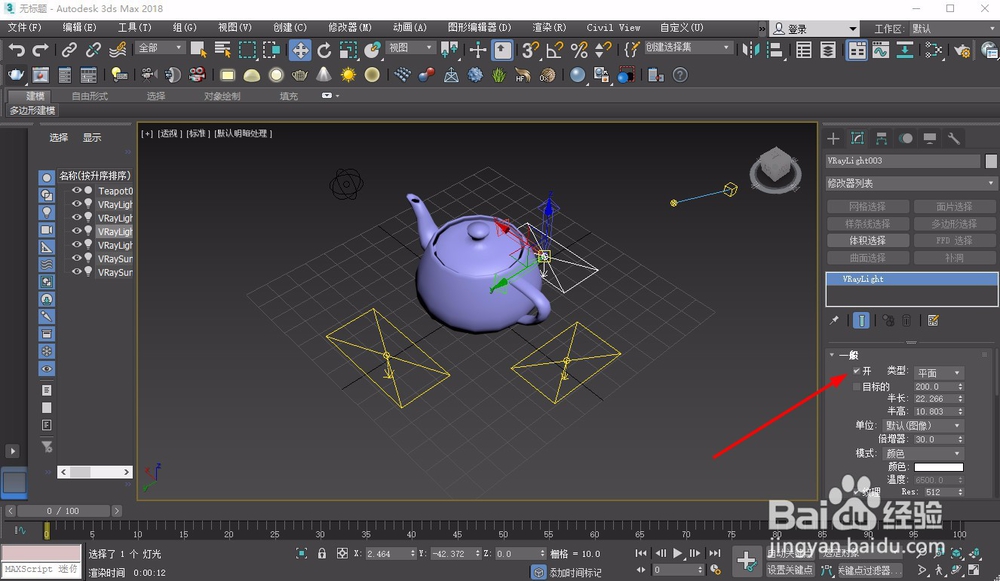Click the teapot render icon

point(15,75)
